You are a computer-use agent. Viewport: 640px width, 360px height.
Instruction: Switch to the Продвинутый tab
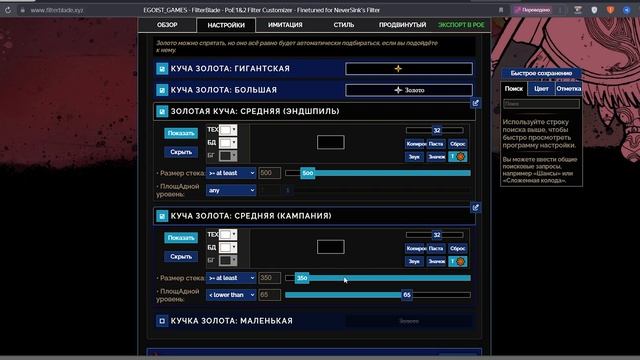point(402,25)
